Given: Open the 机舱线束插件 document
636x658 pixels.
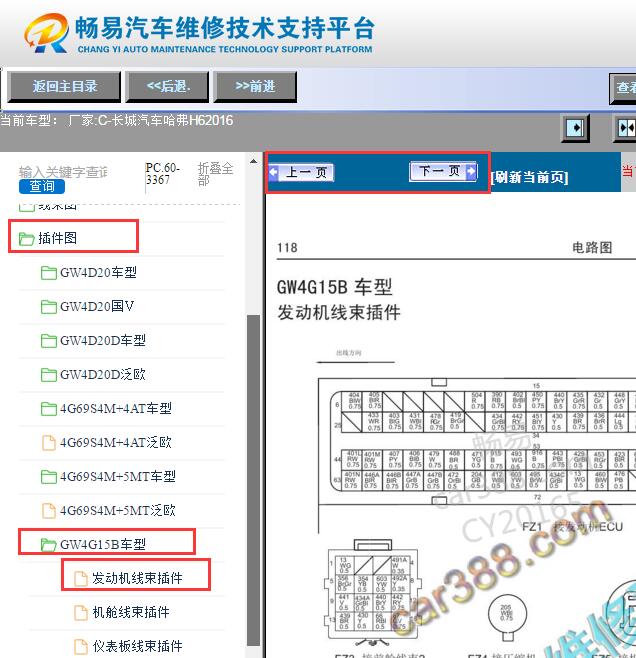Looking at the screenshot, I should tap(131, 612).
